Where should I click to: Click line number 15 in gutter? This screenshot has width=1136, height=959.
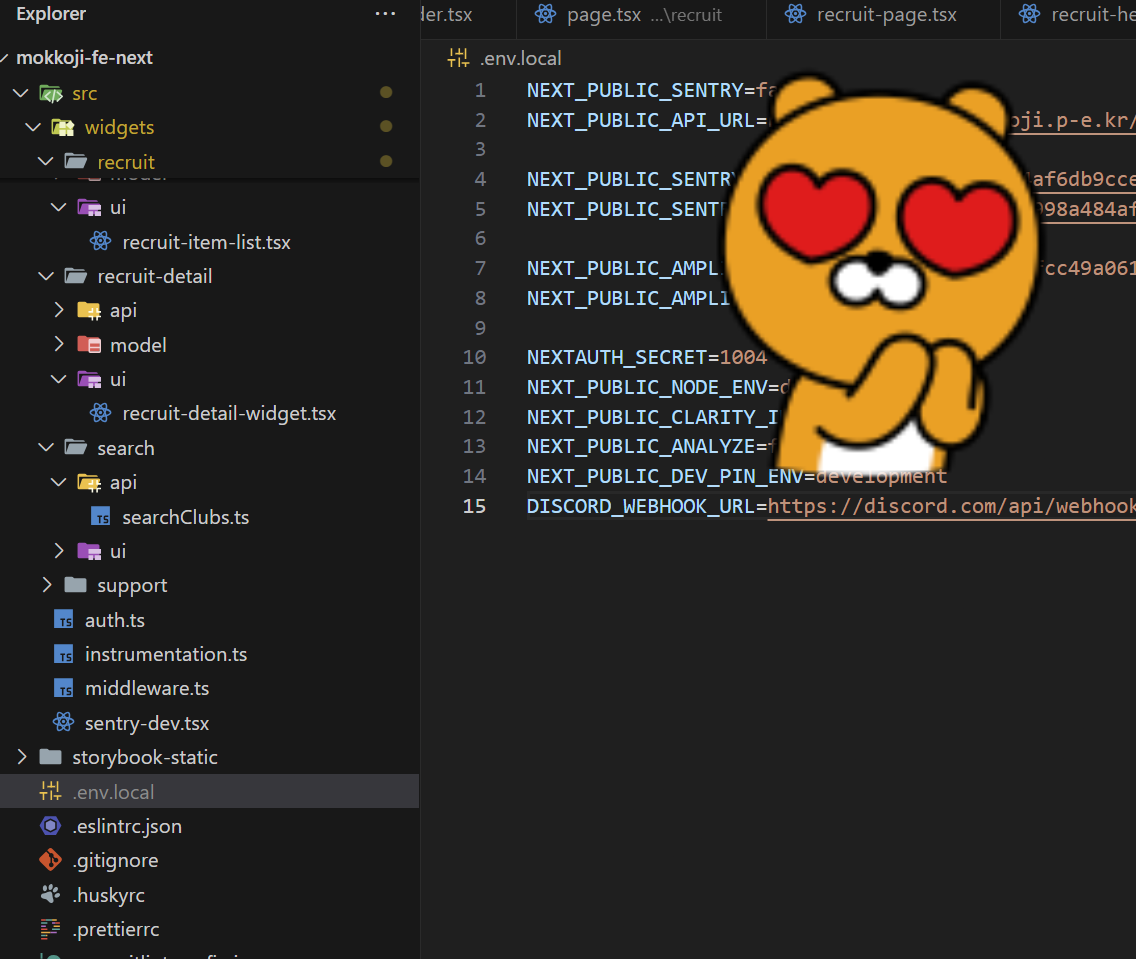pos(475,506)
